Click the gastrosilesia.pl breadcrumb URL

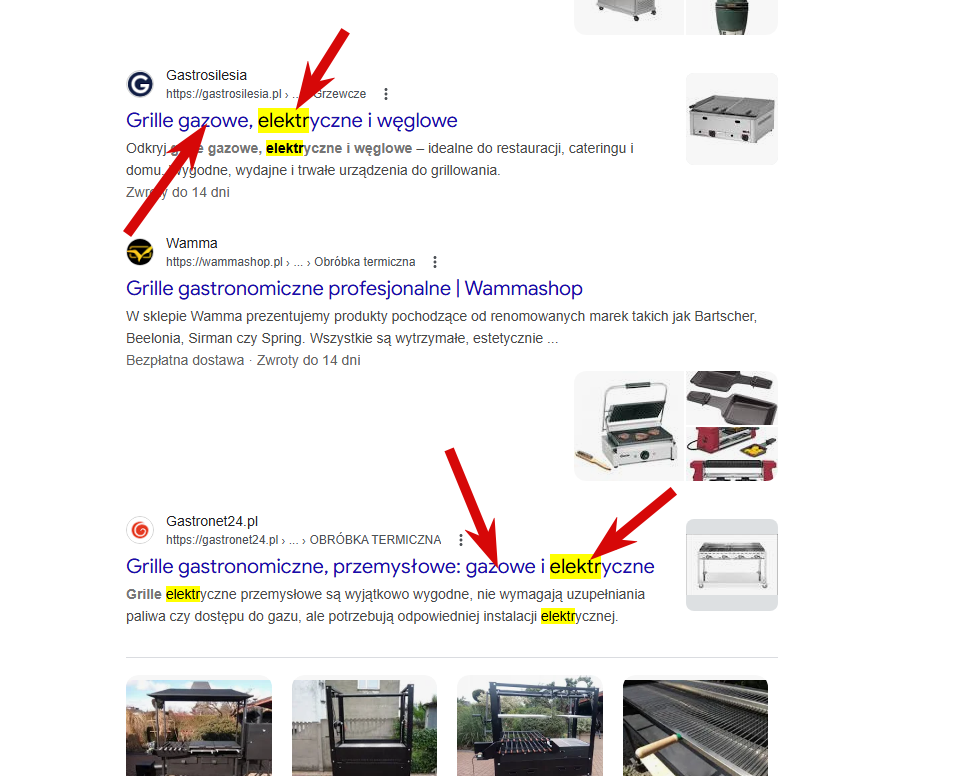pyautogui.click(x=266, y=94)
